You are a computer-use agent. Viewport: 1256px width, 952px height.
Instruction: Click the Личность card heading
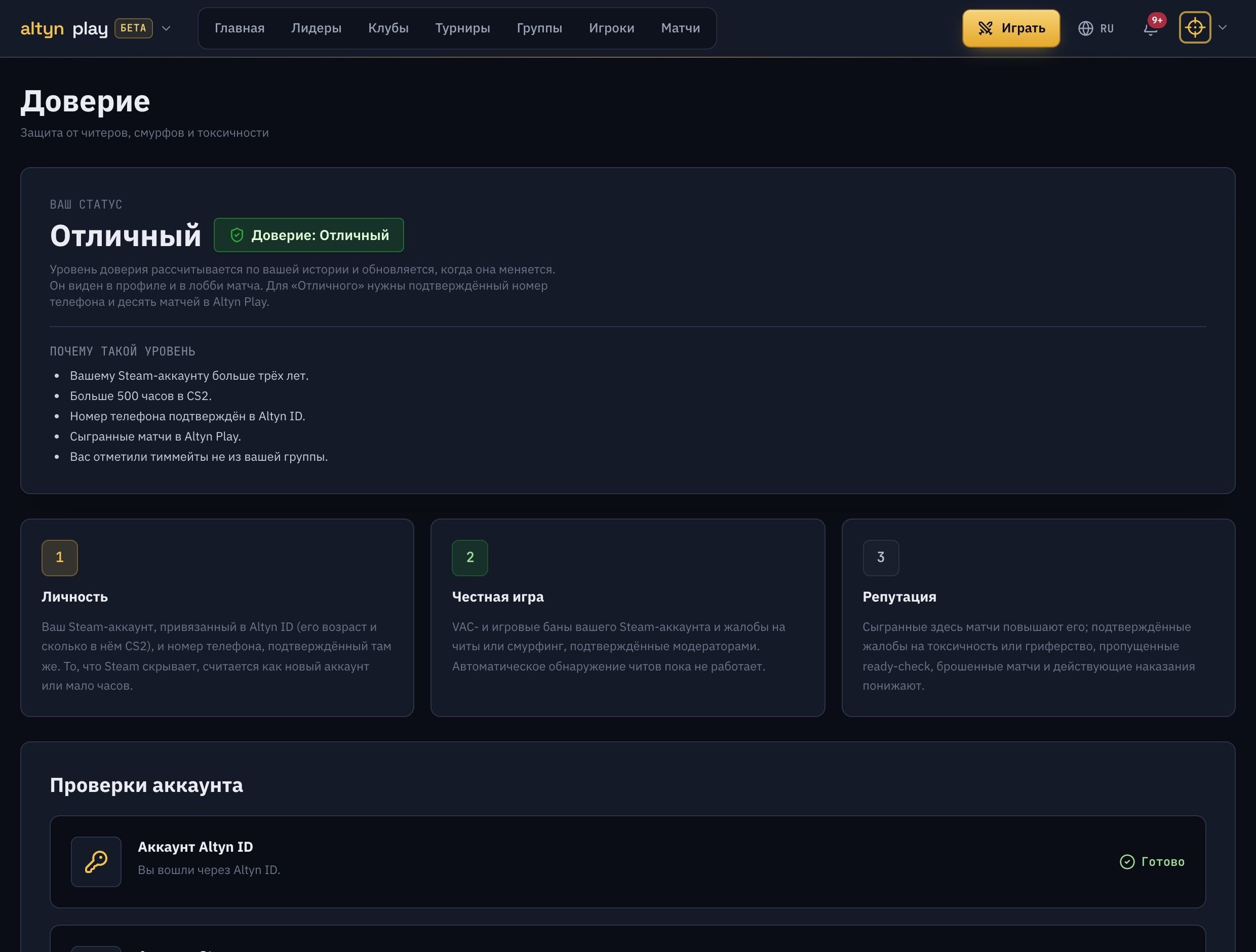point(74,597)
